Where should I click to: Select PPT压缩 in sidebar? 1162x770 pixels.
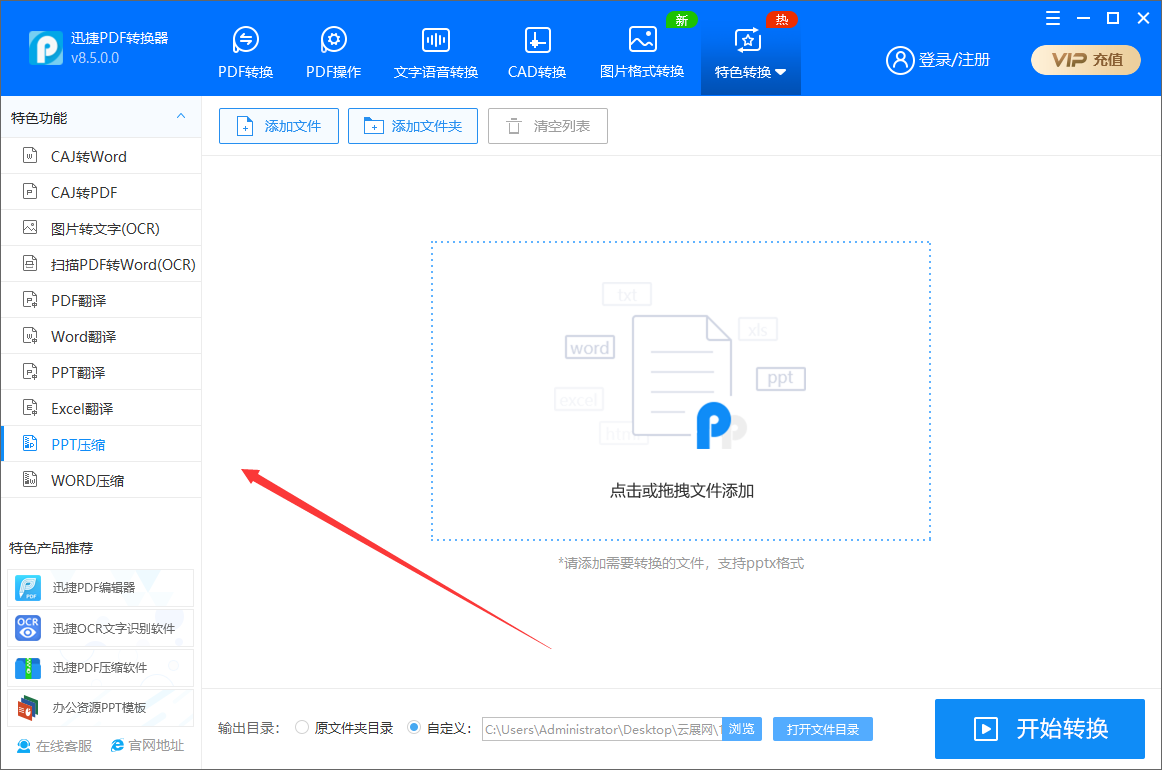[102, 444]
